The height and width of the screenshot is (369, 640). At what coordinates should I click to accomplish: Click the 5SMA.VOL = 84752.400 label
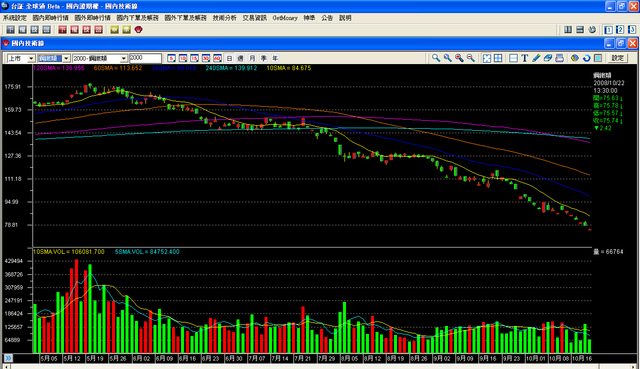coord(147,252)
